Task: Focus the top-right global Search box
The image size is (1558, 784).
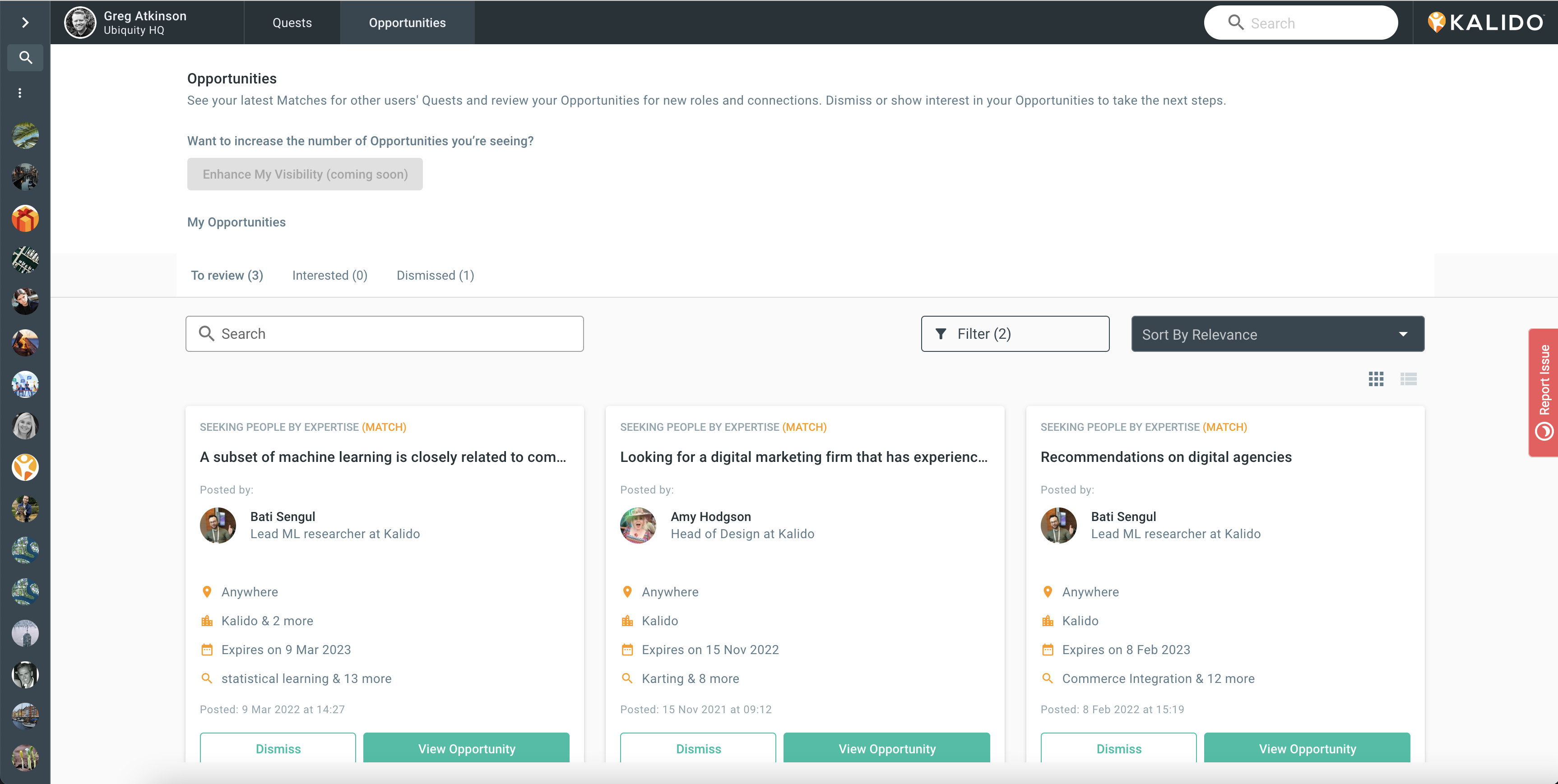Action: pyautogui.click(x=1300, y=23)
